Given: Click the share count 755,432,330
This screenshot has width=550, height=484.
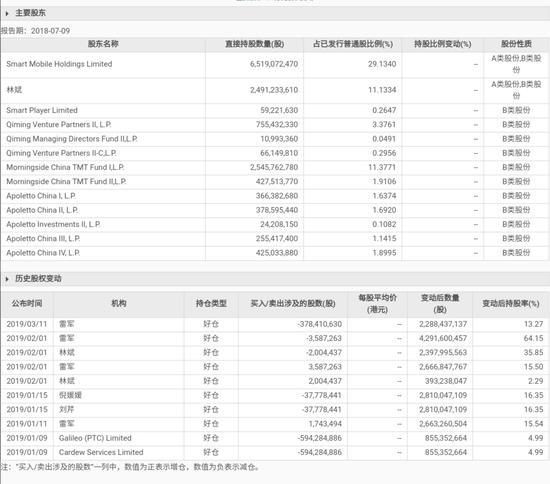Looking at the screenshot, I should click(x=277, y=125).
